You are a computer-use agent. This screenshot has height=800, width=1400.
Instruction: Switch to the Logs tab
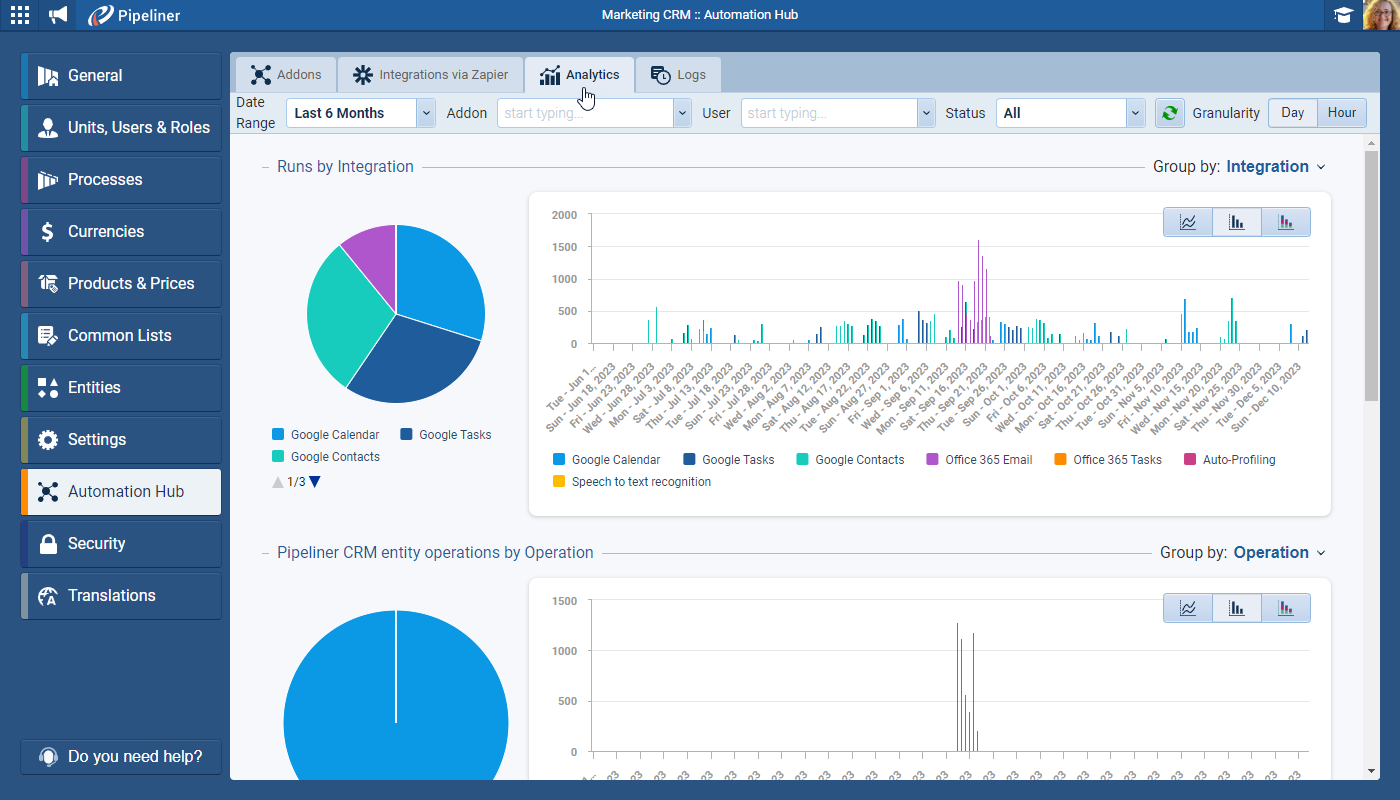678,75
